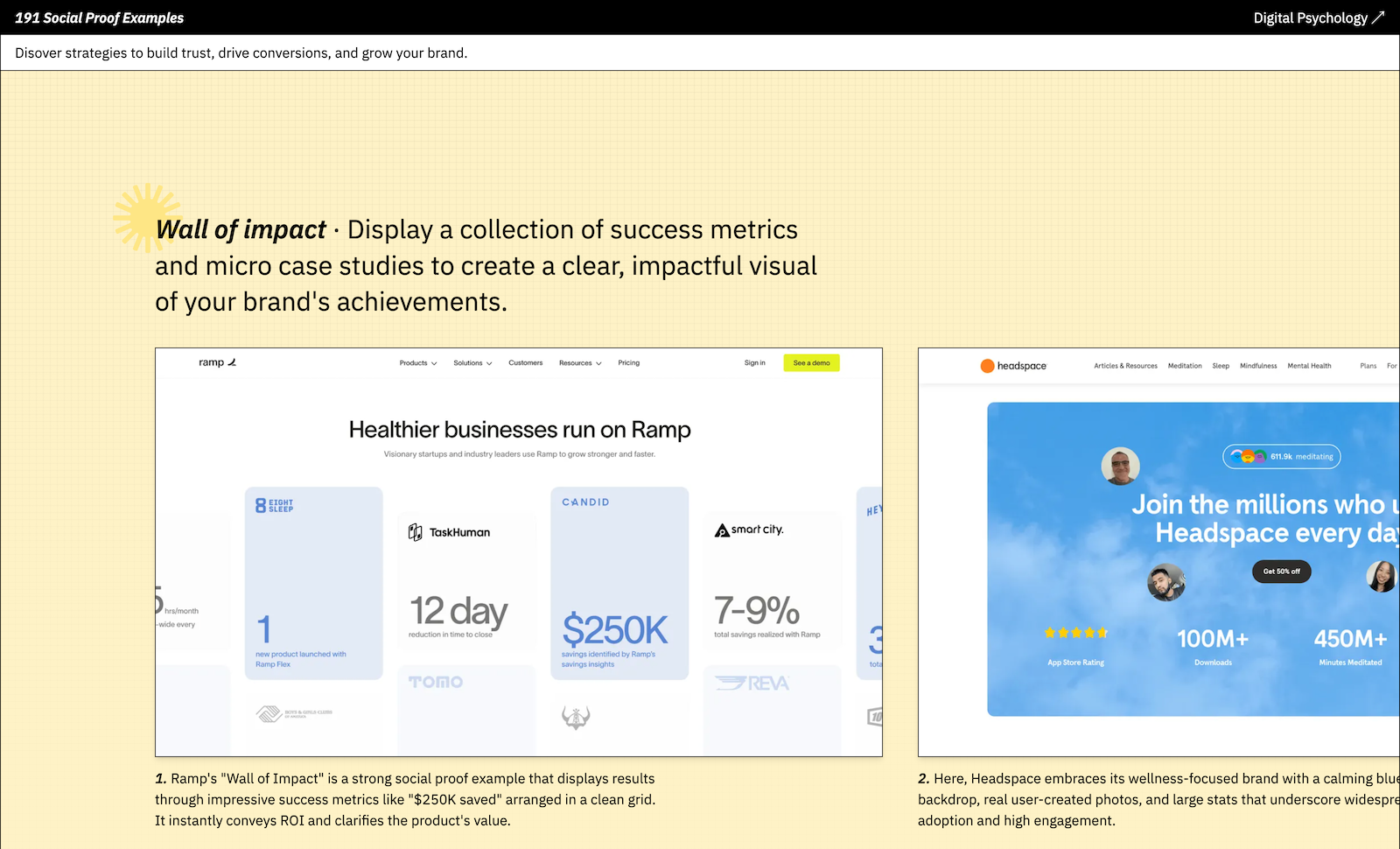This screenshot has width=1400, height=849.
Task: Click the CANDID logo
Action: pos(585,502)
